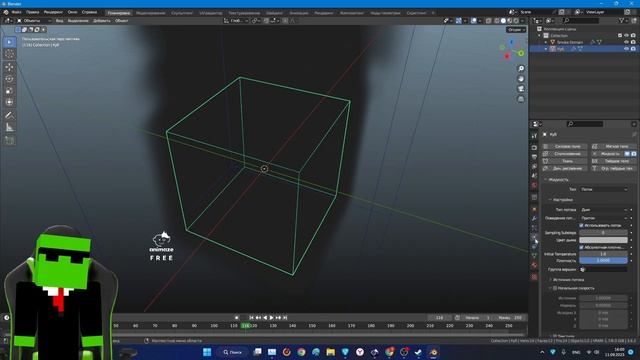Click the 'Мягкое тело' physics button
Screen dimensions: 640x360
pyautogui.click(x=613, y=146)
